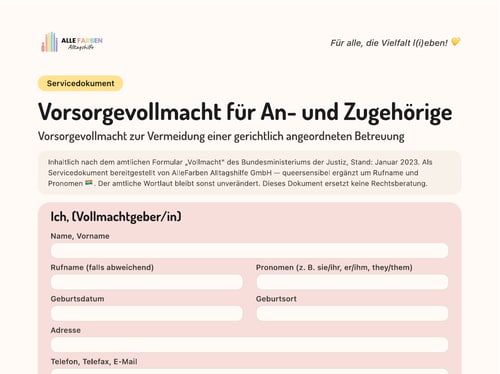Screen dimensions: 500x374
Task: Click the Servicedokument badge
Action: click(80, 83)
